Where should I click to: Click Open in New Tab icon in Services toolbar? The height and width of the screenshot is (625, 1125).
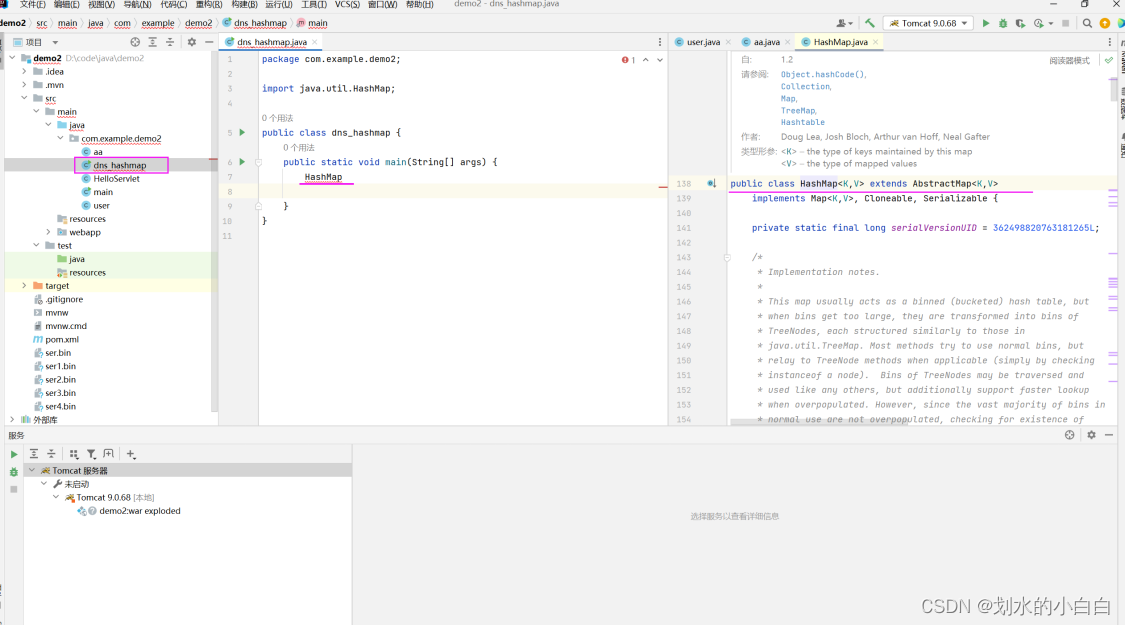(x=108, y=454)
